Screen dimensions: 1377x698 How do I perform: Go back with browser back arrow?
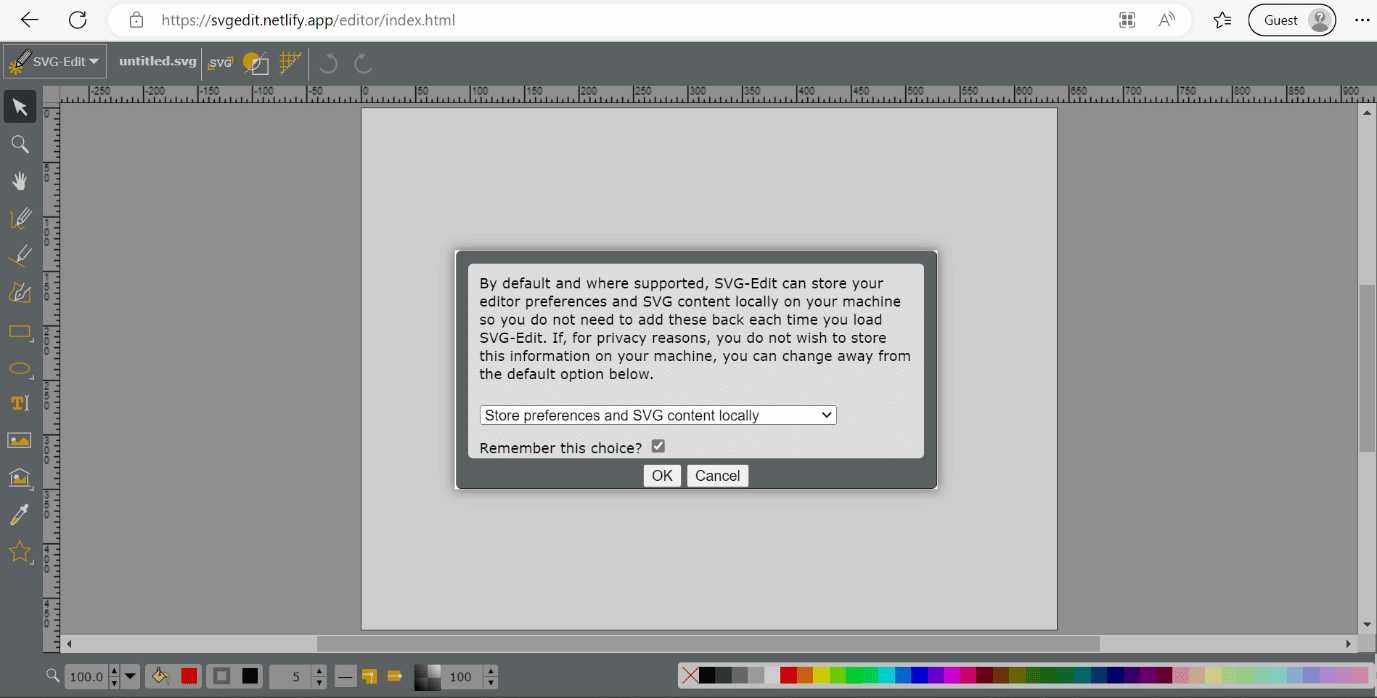(29, 20)
